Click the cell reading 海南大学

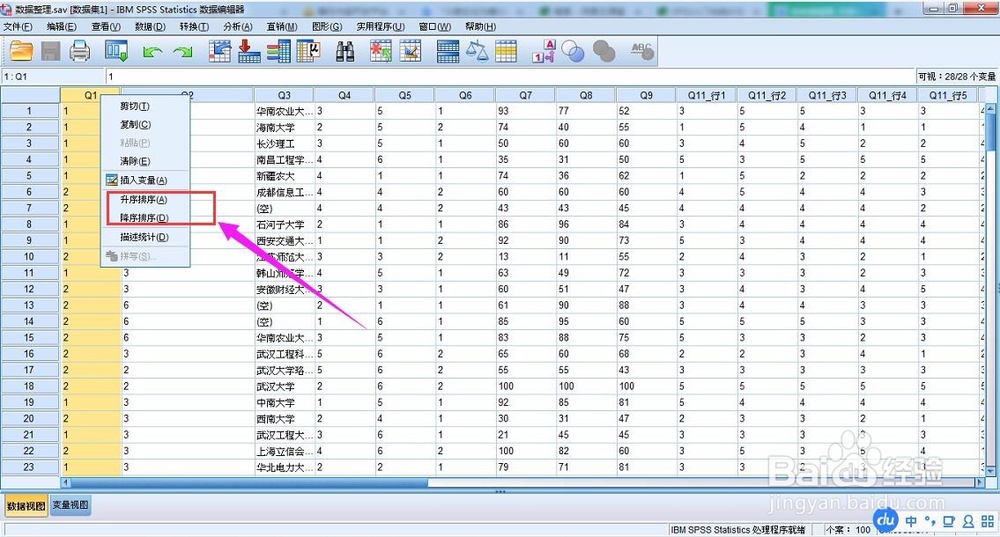click(284, 127)
